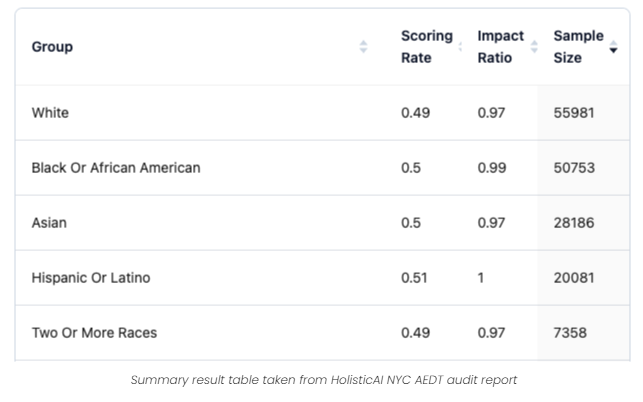Sort table by Group column arrows
643x402 pixels.
coord(363,47)
